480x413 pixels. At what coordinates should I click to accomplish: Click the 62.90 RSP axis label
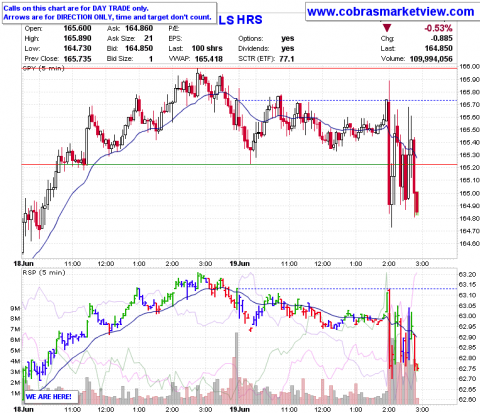coord(467,337)
